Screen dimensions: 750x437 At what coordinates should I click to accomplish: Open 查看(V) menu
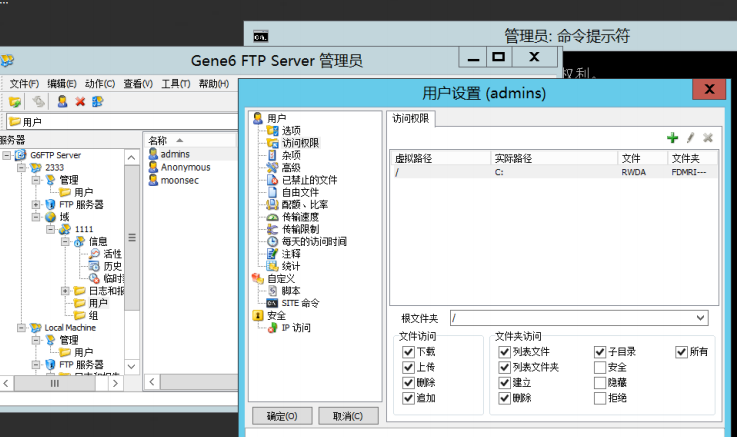[x=138, y=84]
